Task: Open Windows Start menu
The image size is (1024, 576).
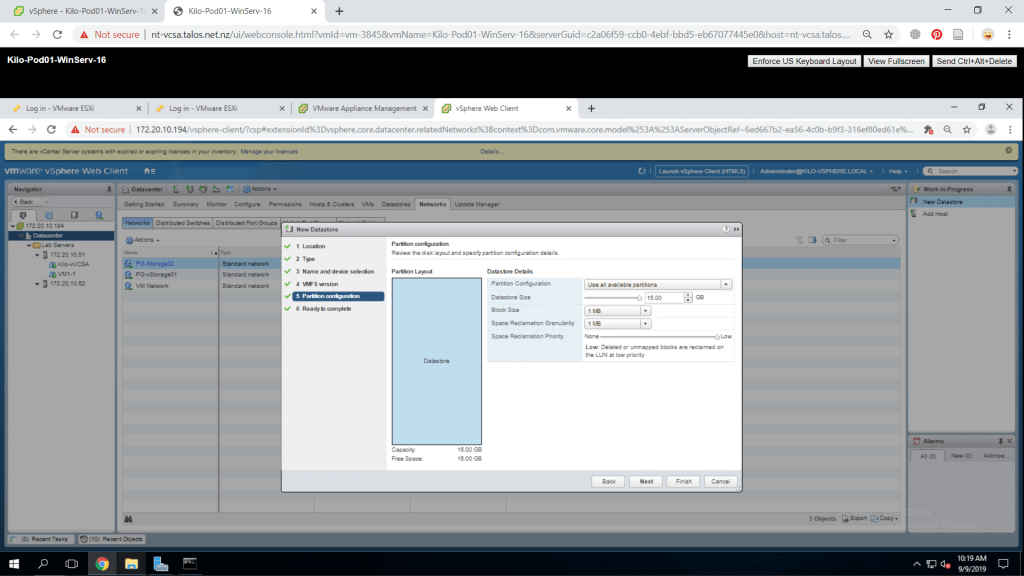Action: click(14, 564)
